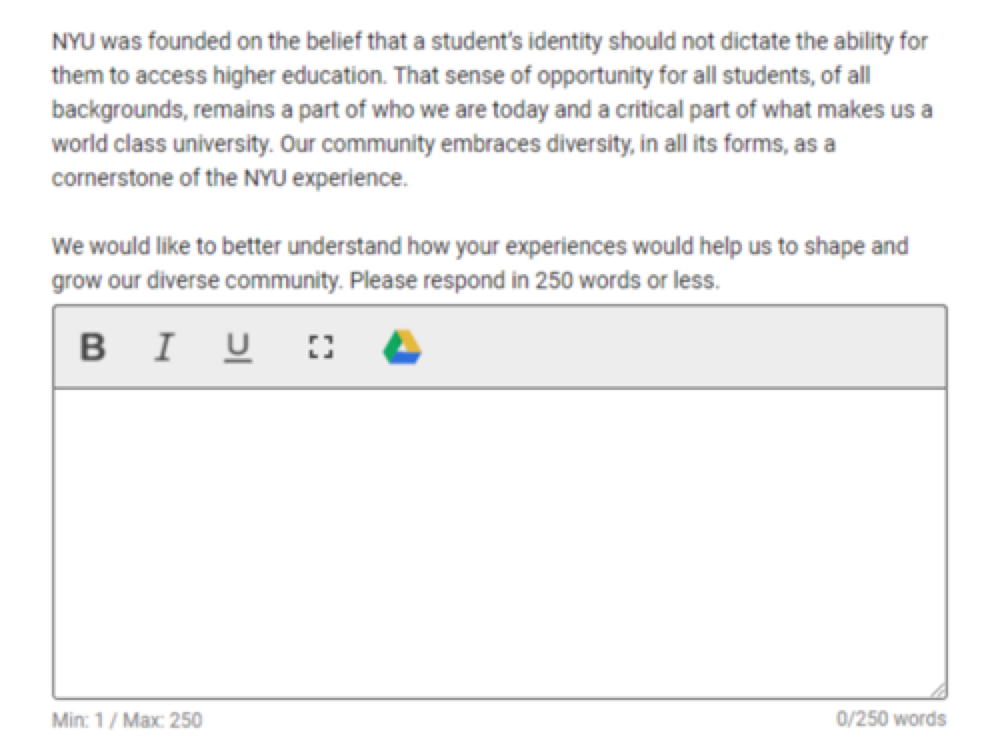Click the resize handle of the text box
Screen dimensions: 1000x744
point(937,690)
